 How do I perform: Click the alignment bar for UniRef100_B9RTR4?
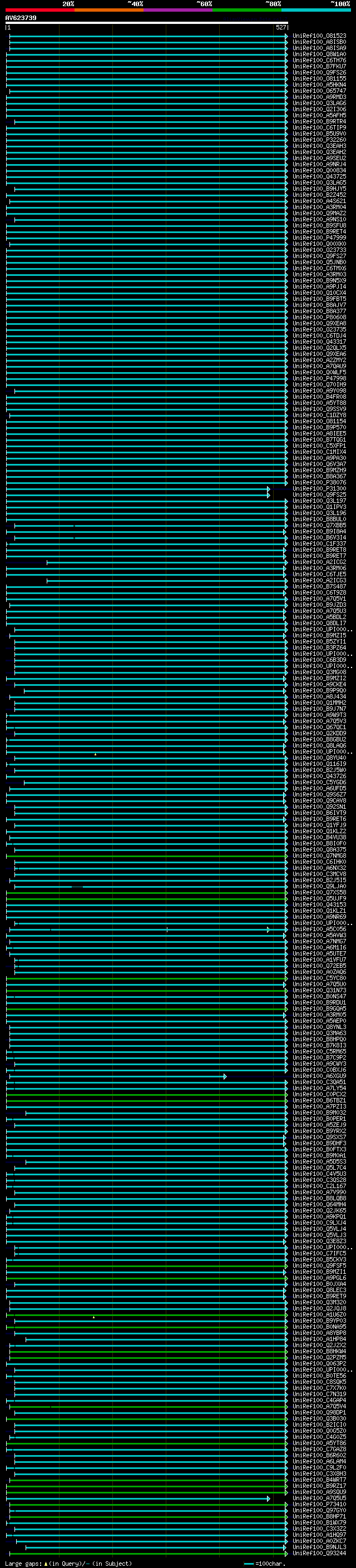151,122
